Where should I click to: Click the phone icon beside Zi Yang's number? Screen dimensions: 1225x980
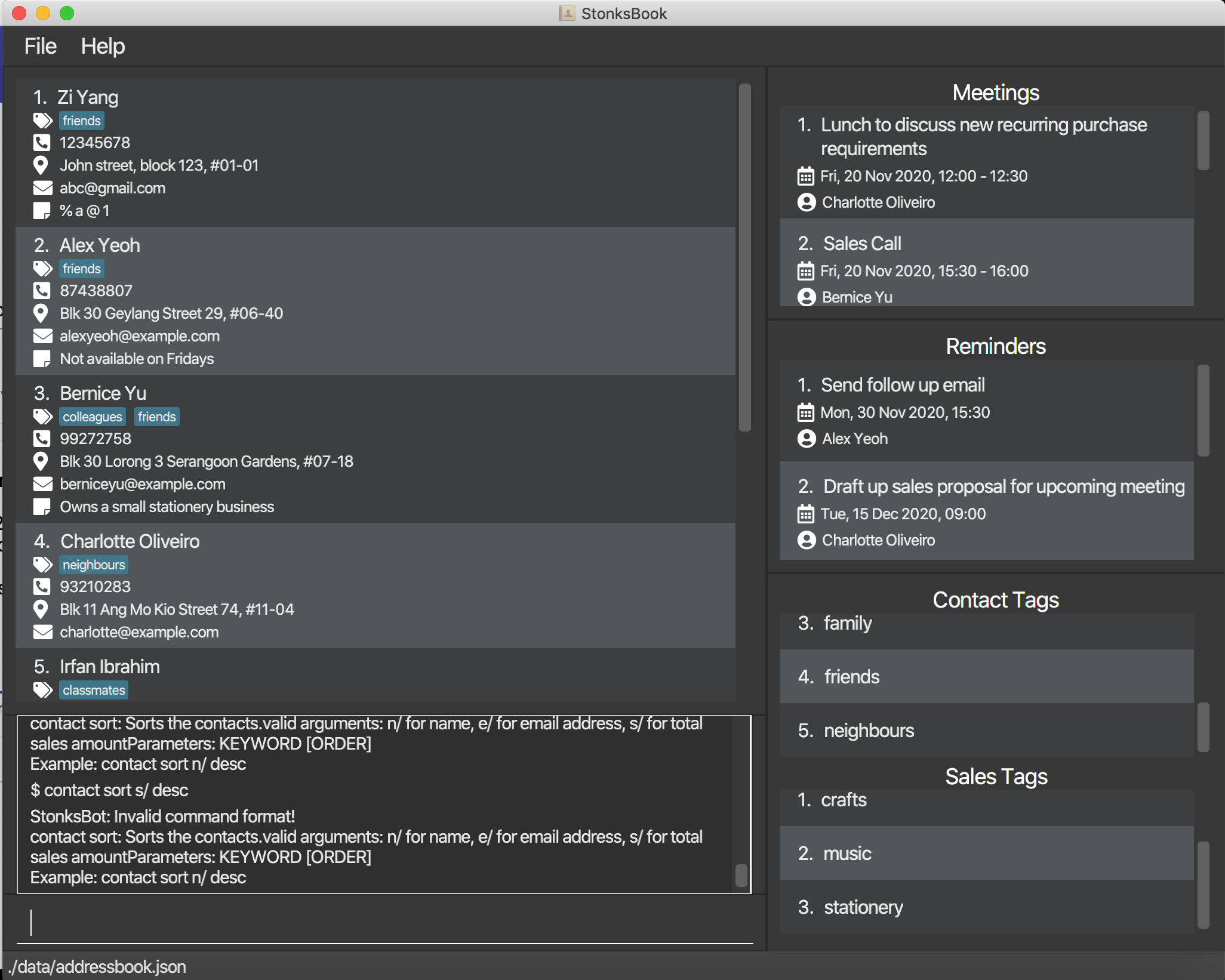pyautogui.click(x=42, y=143)
